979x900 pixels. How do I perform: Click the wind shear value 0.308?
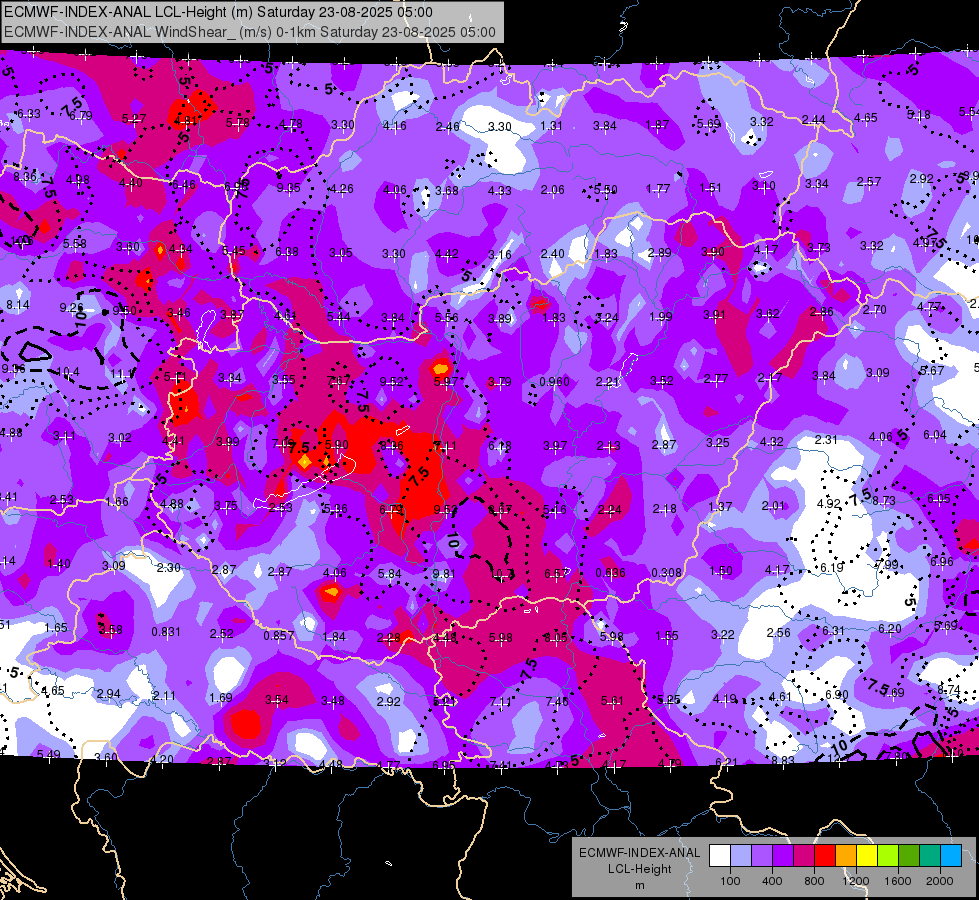pyautogui.click(x=666, y=573)
